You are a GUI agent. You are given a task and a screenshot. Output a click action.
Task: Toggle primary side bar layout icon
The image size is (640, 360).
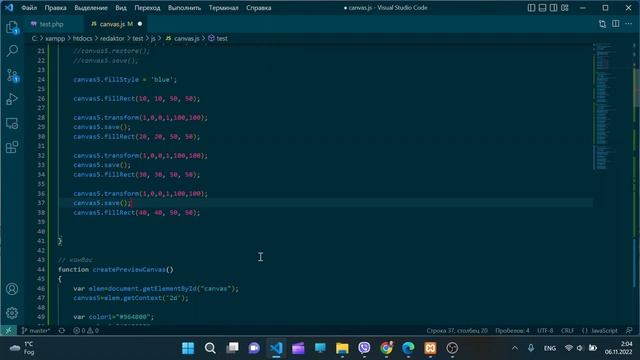point(531,8)
